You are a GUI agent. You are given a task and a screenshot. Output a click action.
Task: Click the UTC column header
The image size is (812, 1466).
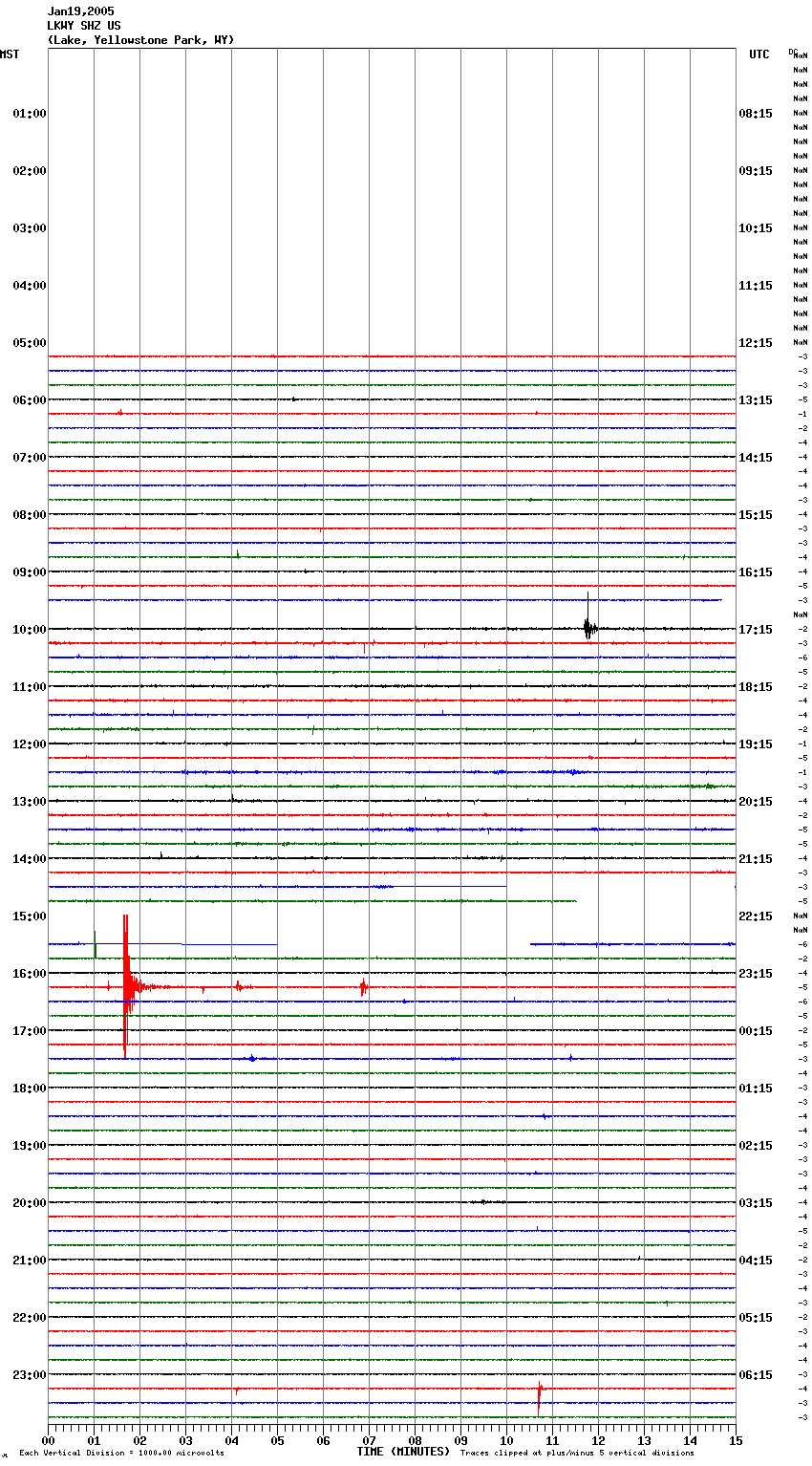[759, 54]
